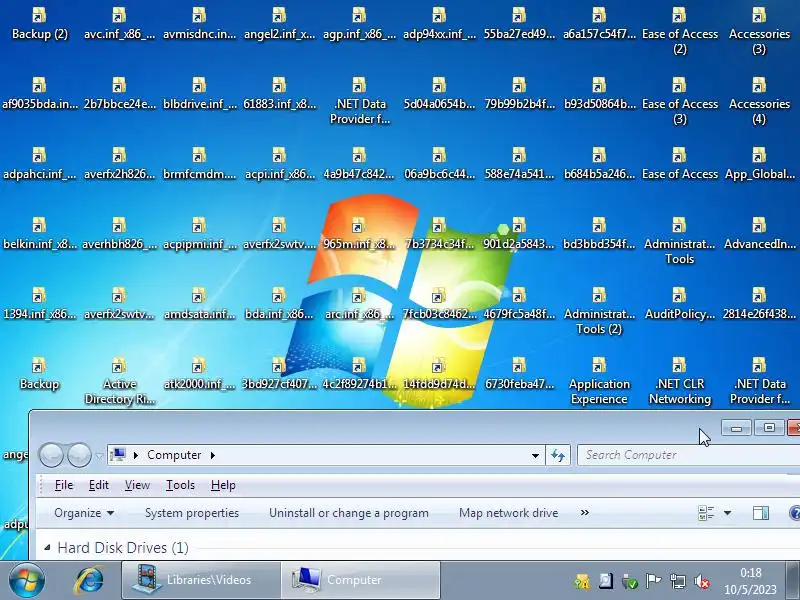Select the 2814e26f438... desktop icon

point(759,304)
